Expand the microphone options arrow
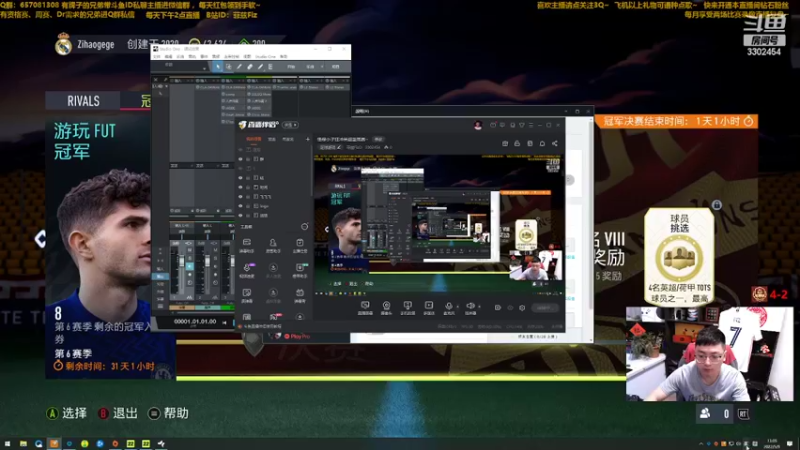This screenshot has width=800, height=450. point(457,306)
